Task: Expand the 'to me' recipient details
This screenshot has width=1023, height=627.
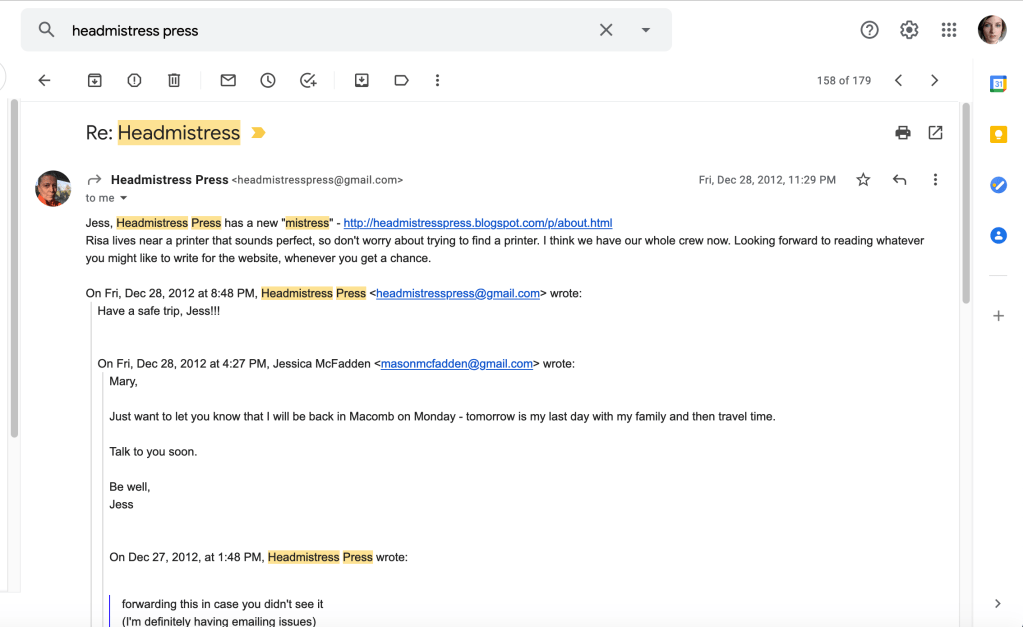Action: 124,199
